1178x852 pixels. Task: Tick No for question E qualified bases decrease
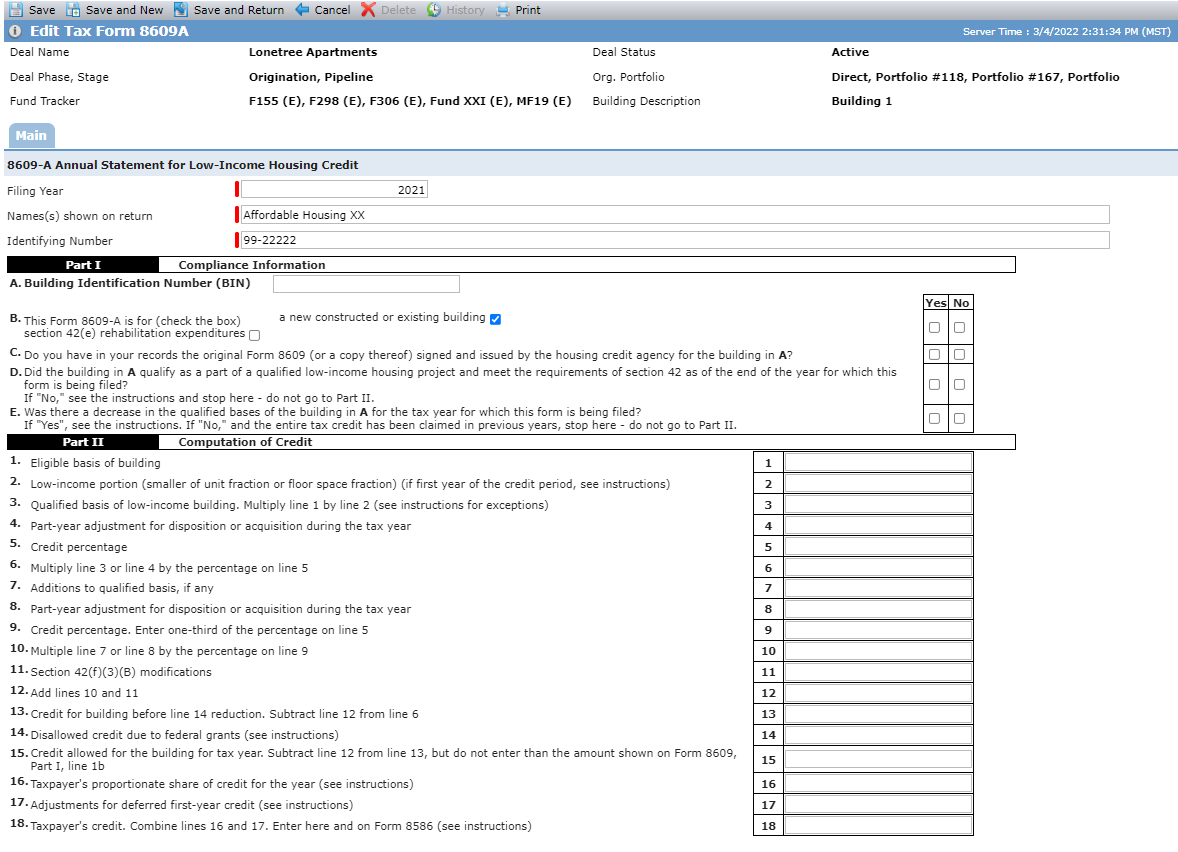(x=959, y=418)
